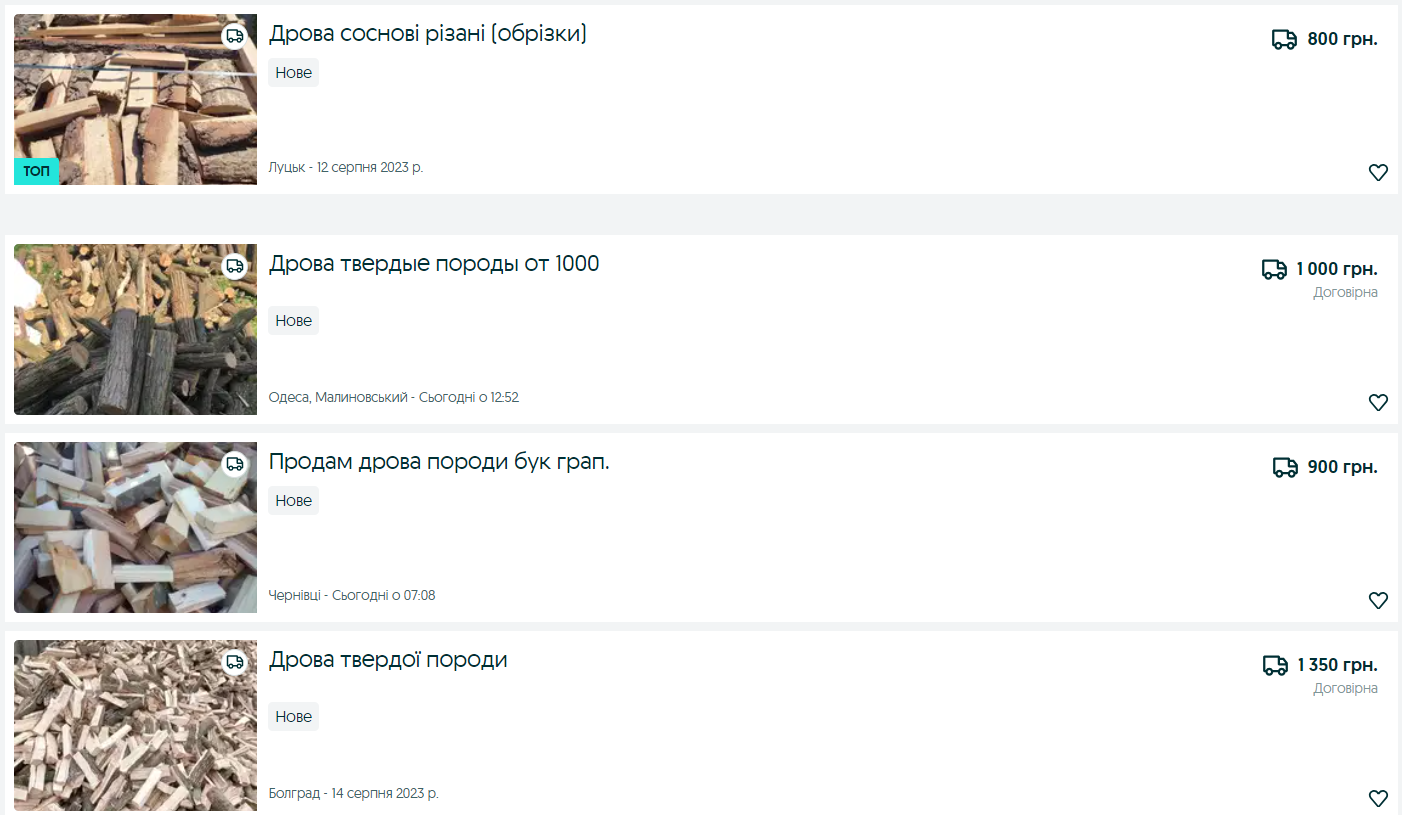
Task: Click delivery truck icon beside 800 грн.
Action: click(x=1284, y=39)
